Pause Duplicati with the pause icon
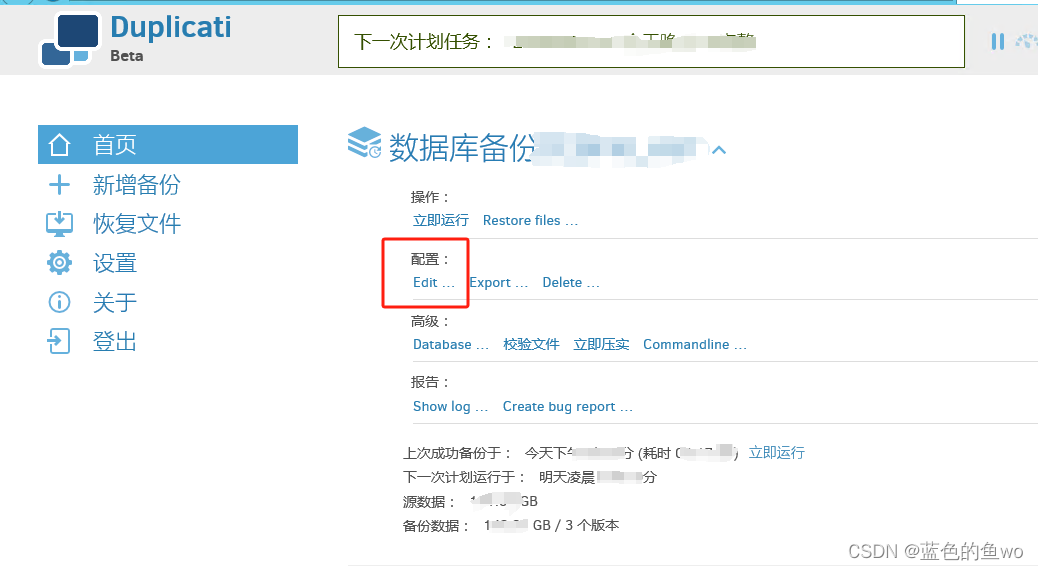The image size is (1038, 570). pos(998,42)
